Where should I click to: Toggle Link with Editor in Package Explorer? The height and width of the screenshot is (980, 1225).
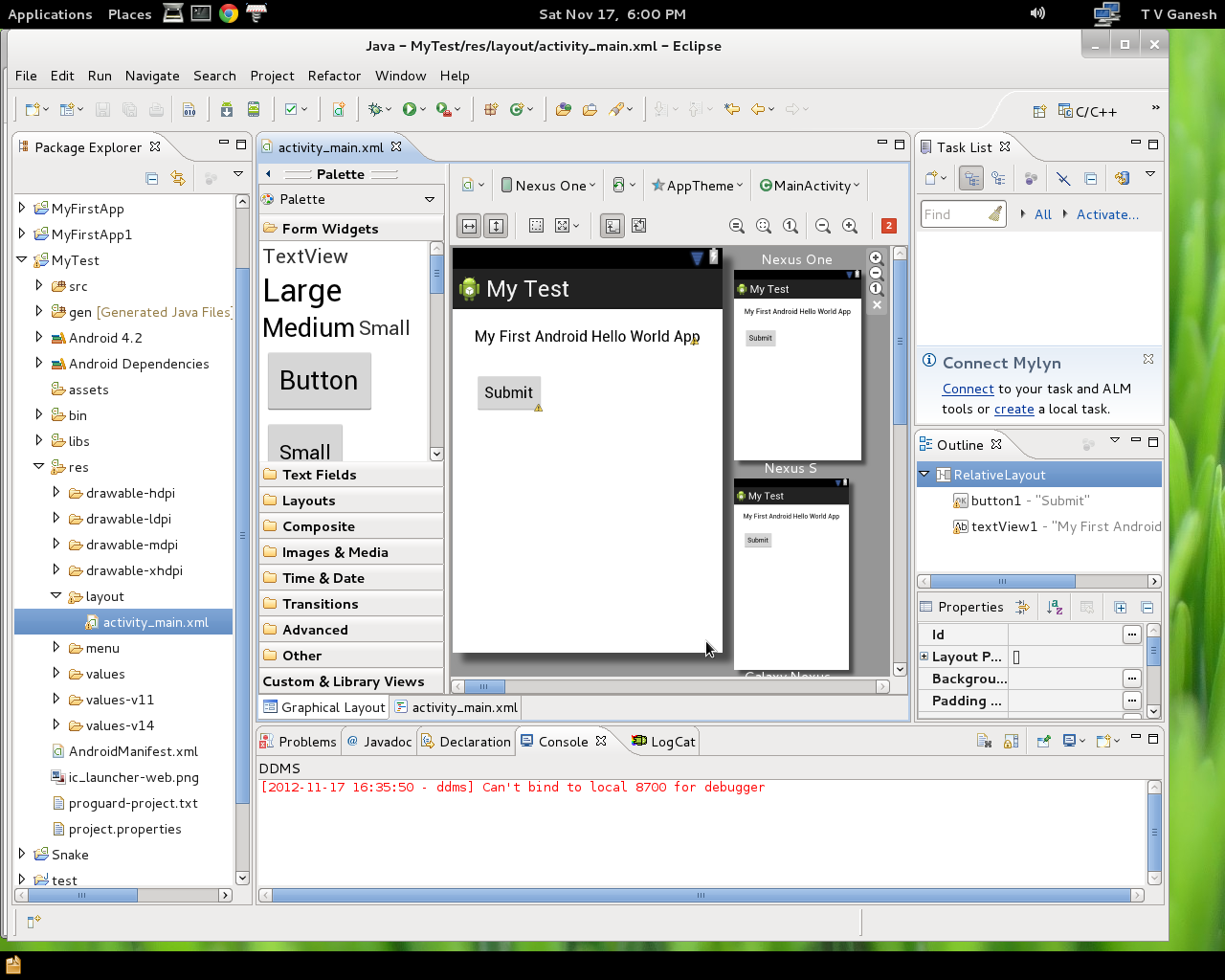click(x=178, y=177)
